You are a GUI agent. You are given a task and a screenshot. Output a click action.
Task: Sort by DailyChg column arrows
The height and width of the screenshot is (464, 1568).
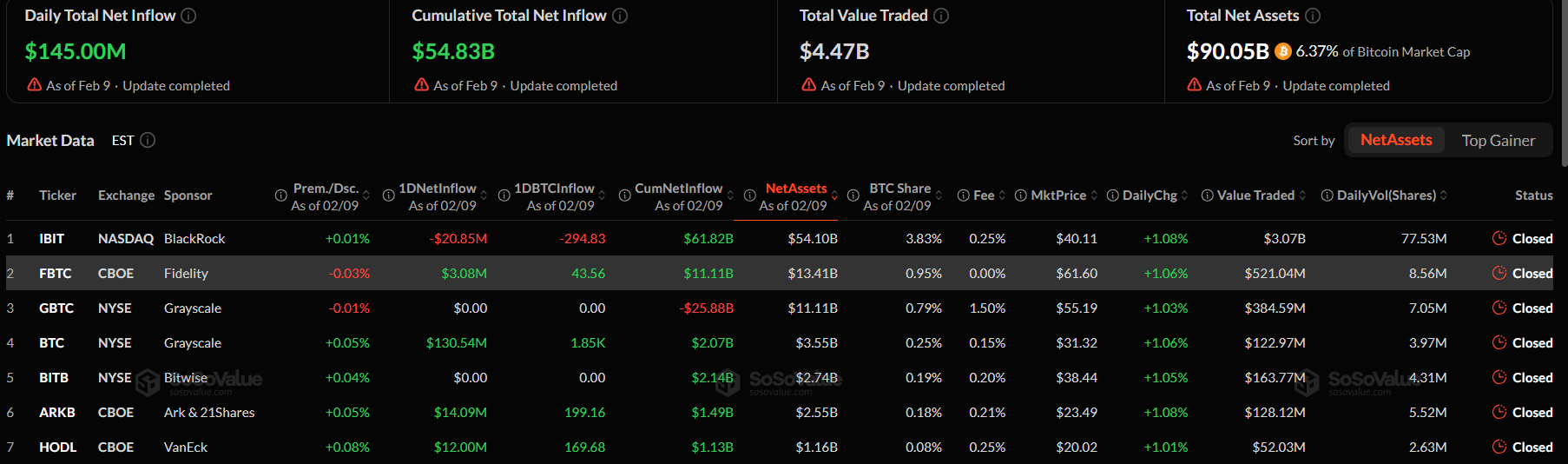pos(1184,196)
